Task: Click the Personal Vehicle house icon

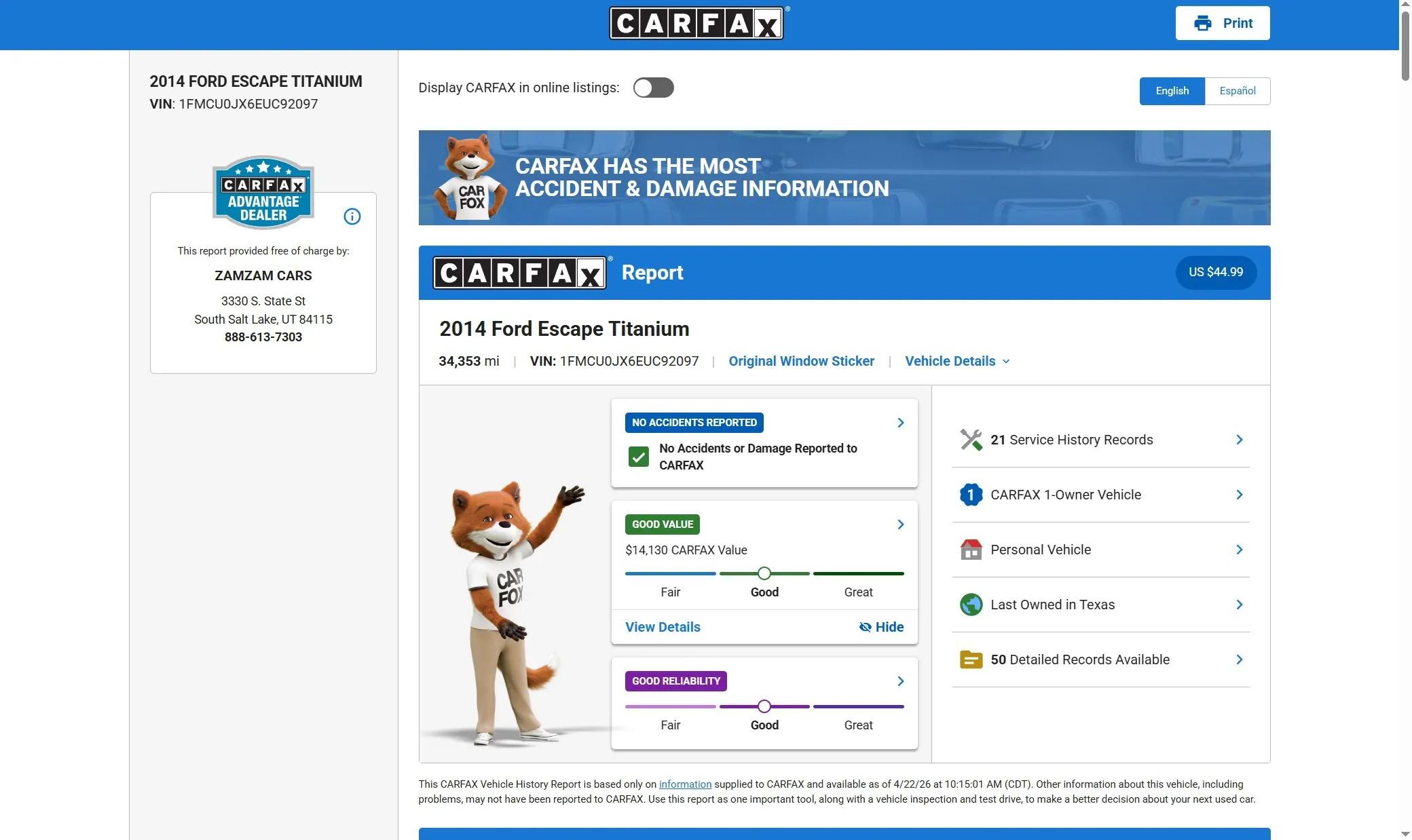Action: click(971, 550)
